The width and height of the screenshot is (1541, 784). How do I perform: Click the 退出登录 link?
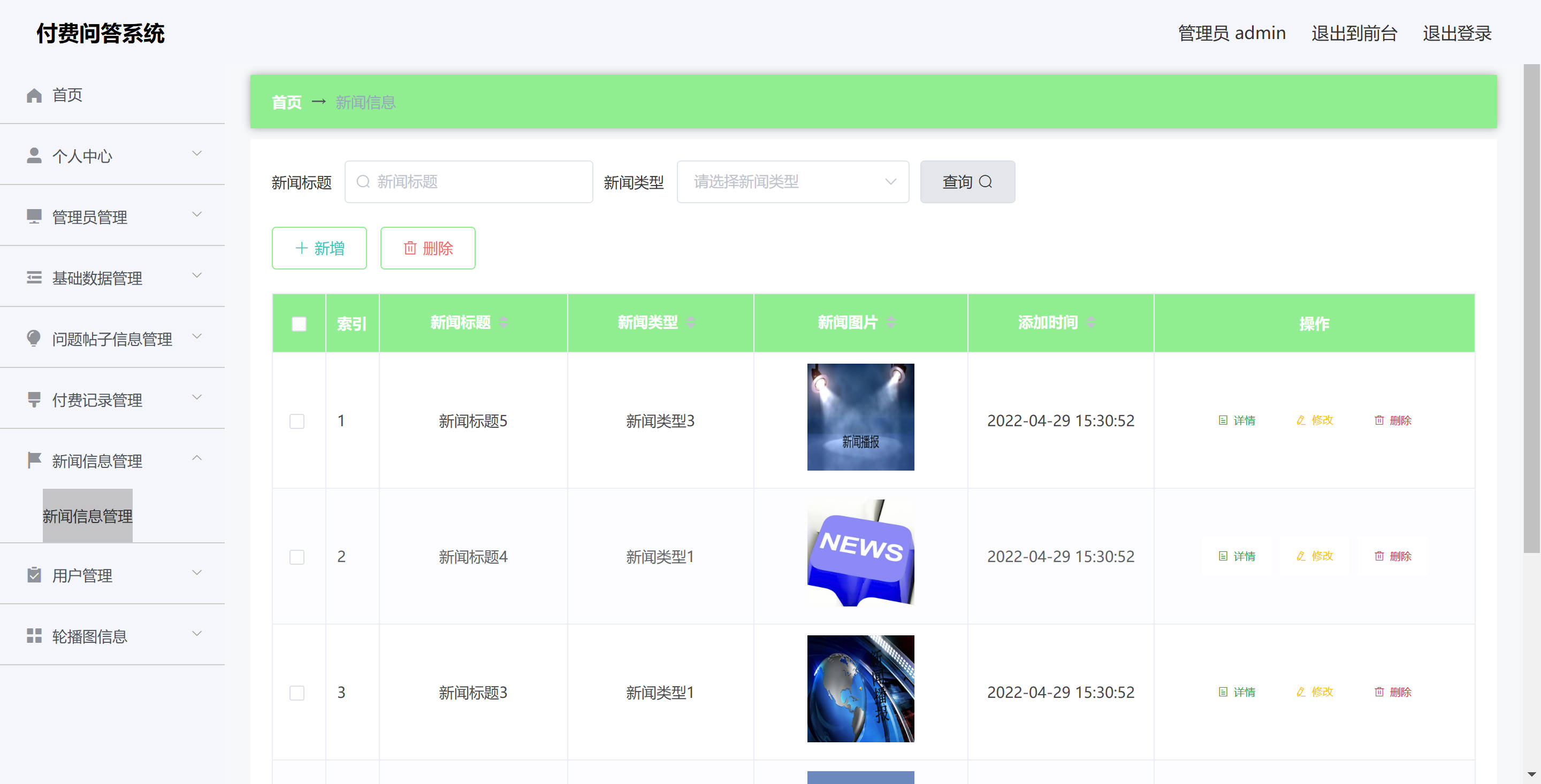(1456, 34)
